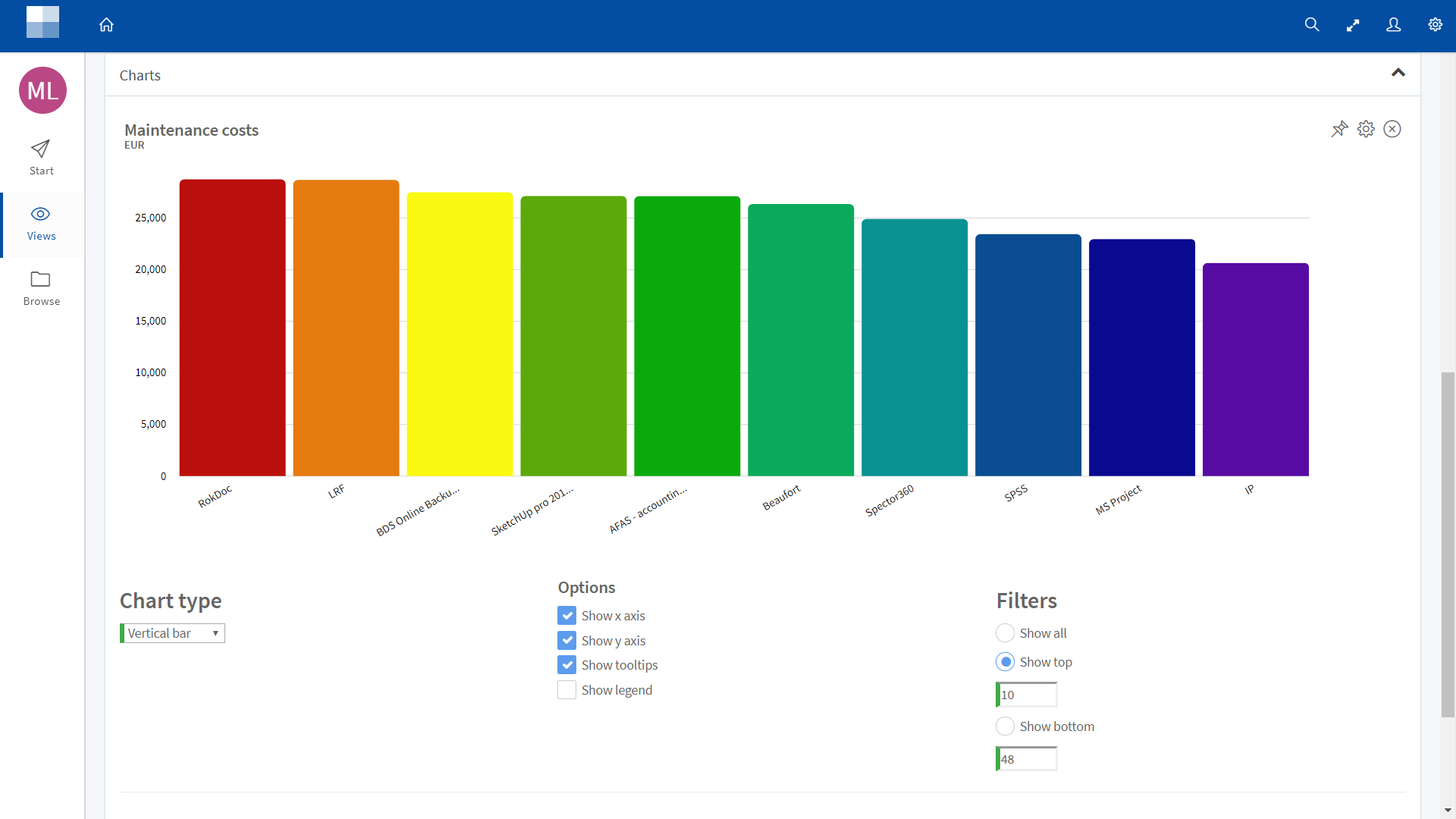Click the yellow BDS Online Backup bar

point(460,334)
